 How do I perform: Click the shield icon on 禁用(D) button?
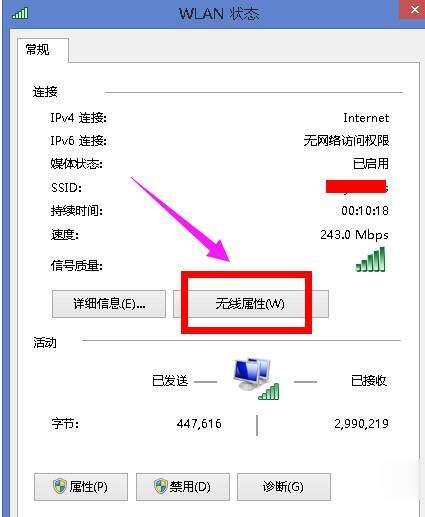coord(161,486)
